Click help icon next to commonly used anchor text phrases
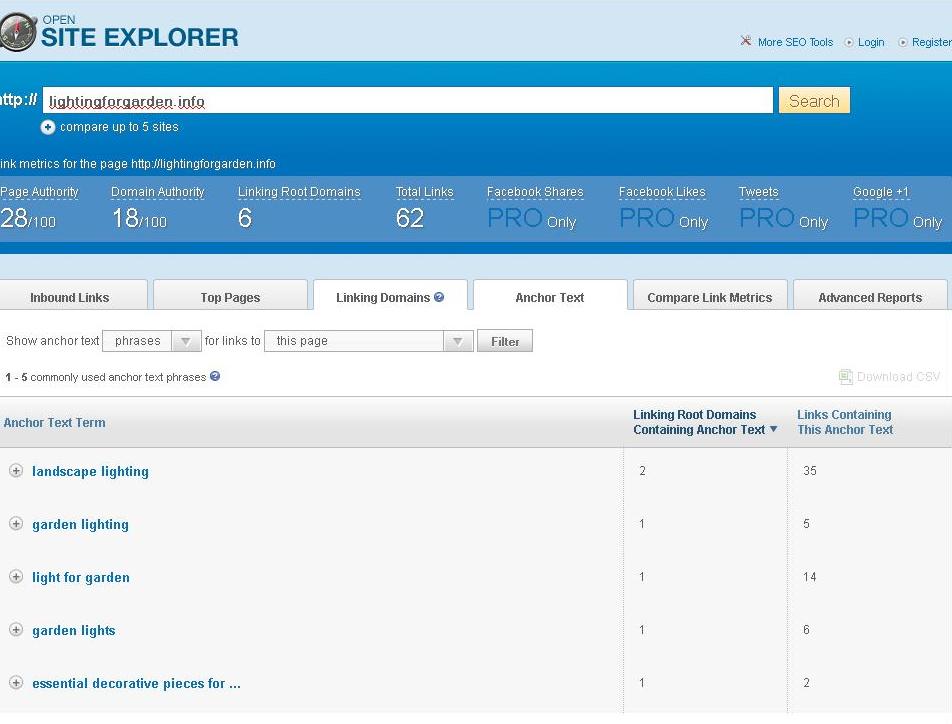Image resolution: width=952 pixels, height=724 pixels. [x=215, y=377]
